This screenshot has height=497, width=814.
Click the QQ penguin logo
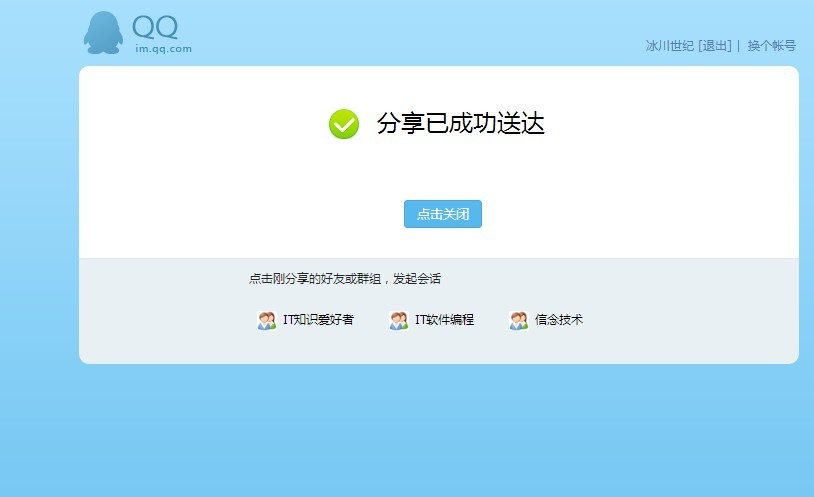point(102,33)
